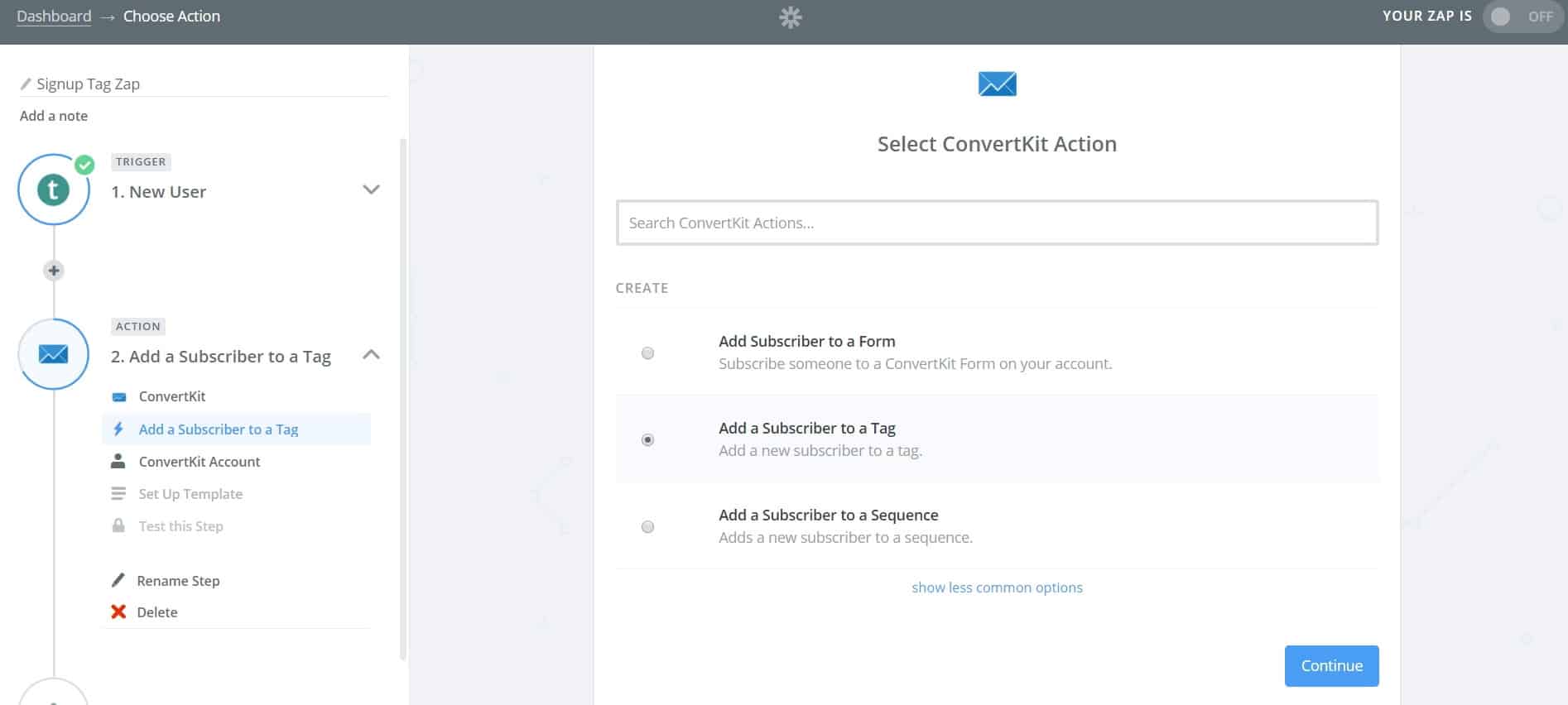The image size is (1568, 705).
Task: Open Add a Subscriber to a Tag sub-step
Action: click(x=237, y=429)
